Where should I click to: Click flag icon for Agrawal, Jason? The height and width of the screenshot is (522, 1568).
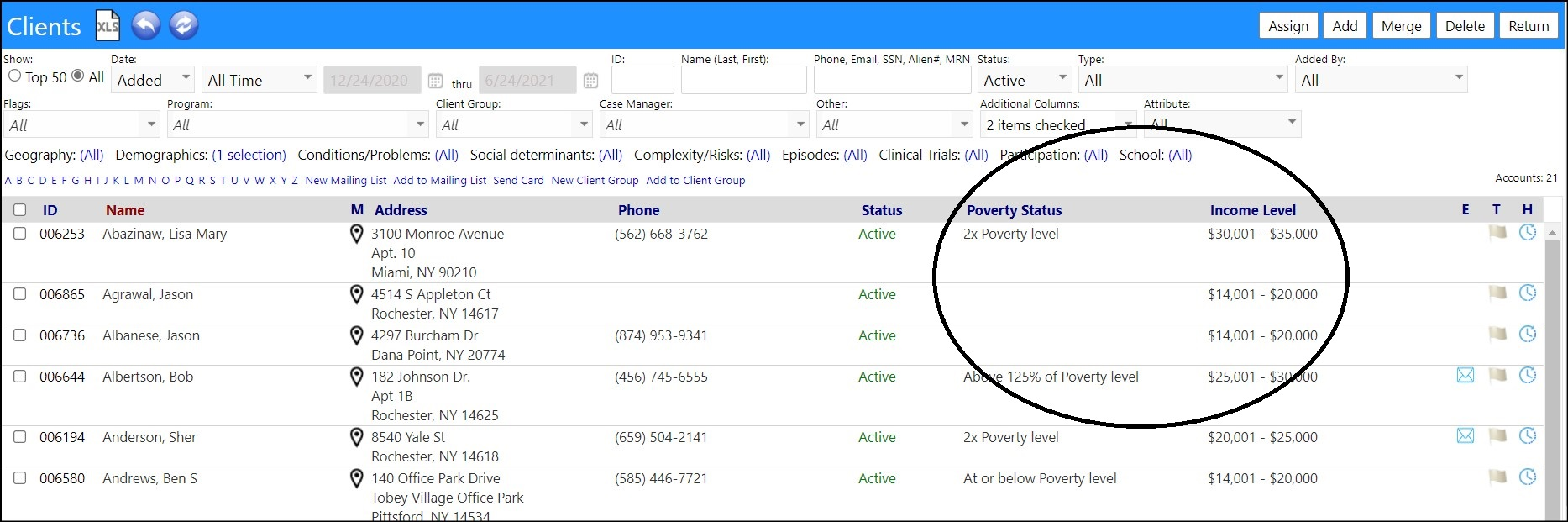[1497, 293]
